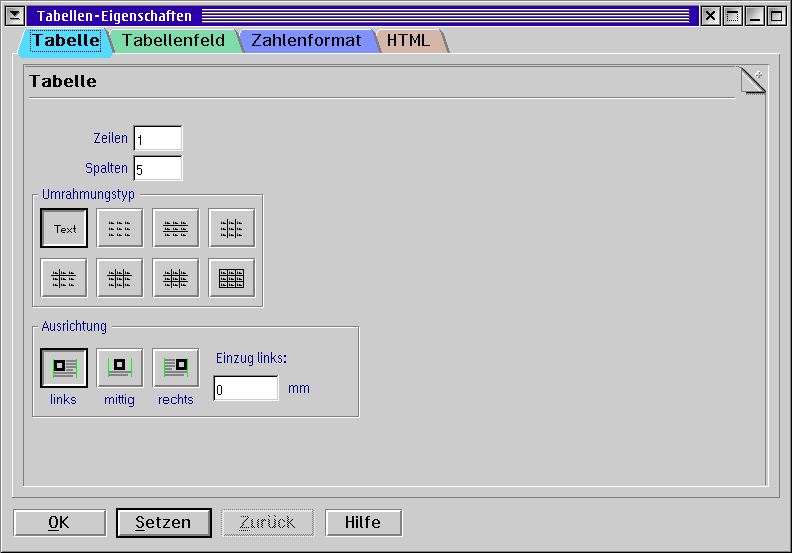
Task: Confirm the dialog with OK
Action: [x=60, y=523]
